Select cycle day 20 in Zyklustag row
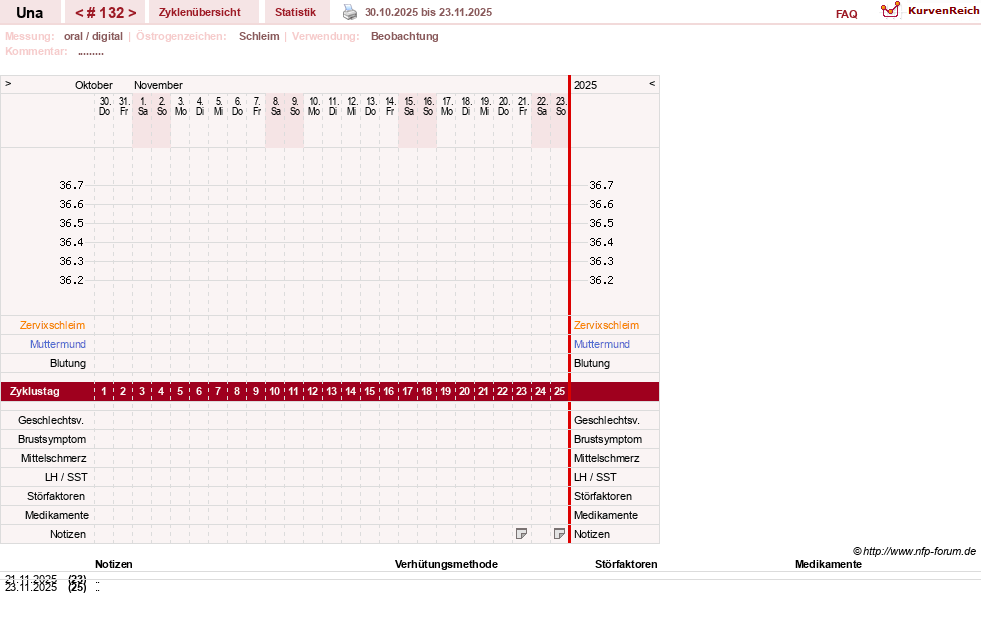 coord(464,392)
